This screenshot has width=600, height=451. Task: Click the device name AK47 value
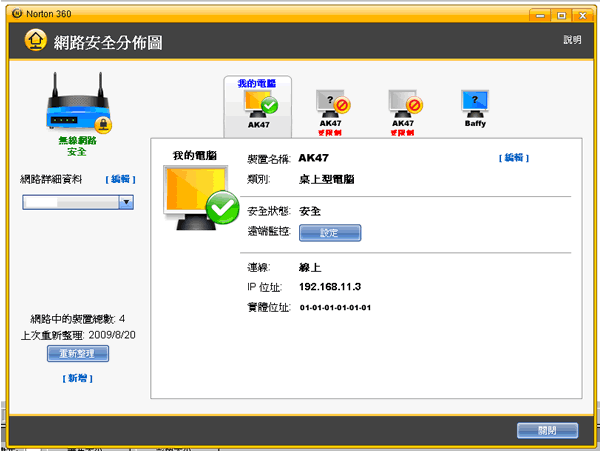[313, 158]
